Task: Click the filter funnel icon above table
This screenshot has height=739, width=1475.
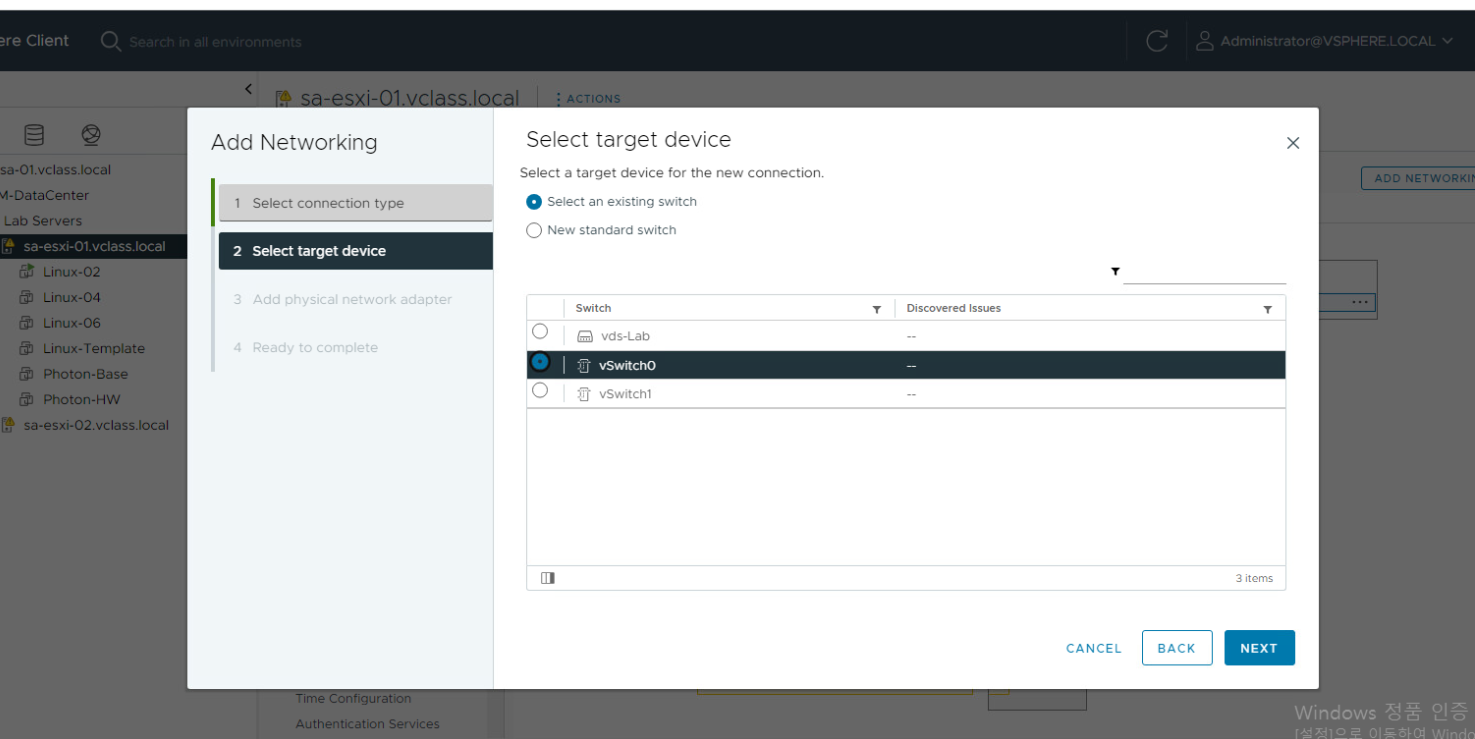Action: pyautogui.click(x=1115, y=271)
